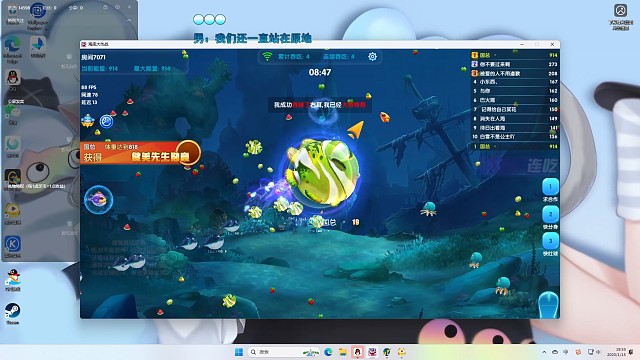Screen dimensions: 640x360
Task: Select leaderboard row ranked 4 with 167
Action: (514, 82)
